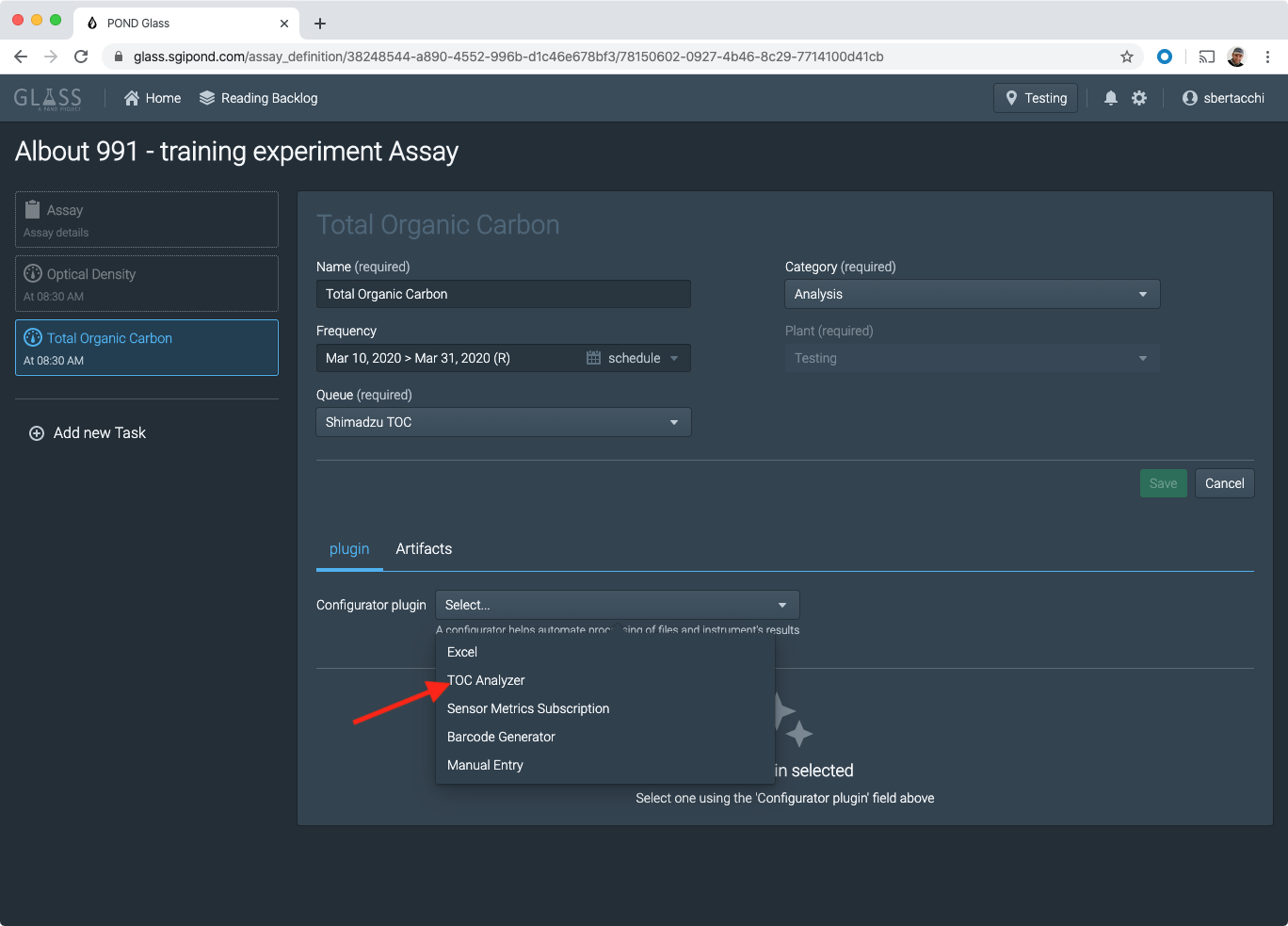Select Manual Entry plugin option
This screenshot has width=1288, height=926.
click(485, 765)
